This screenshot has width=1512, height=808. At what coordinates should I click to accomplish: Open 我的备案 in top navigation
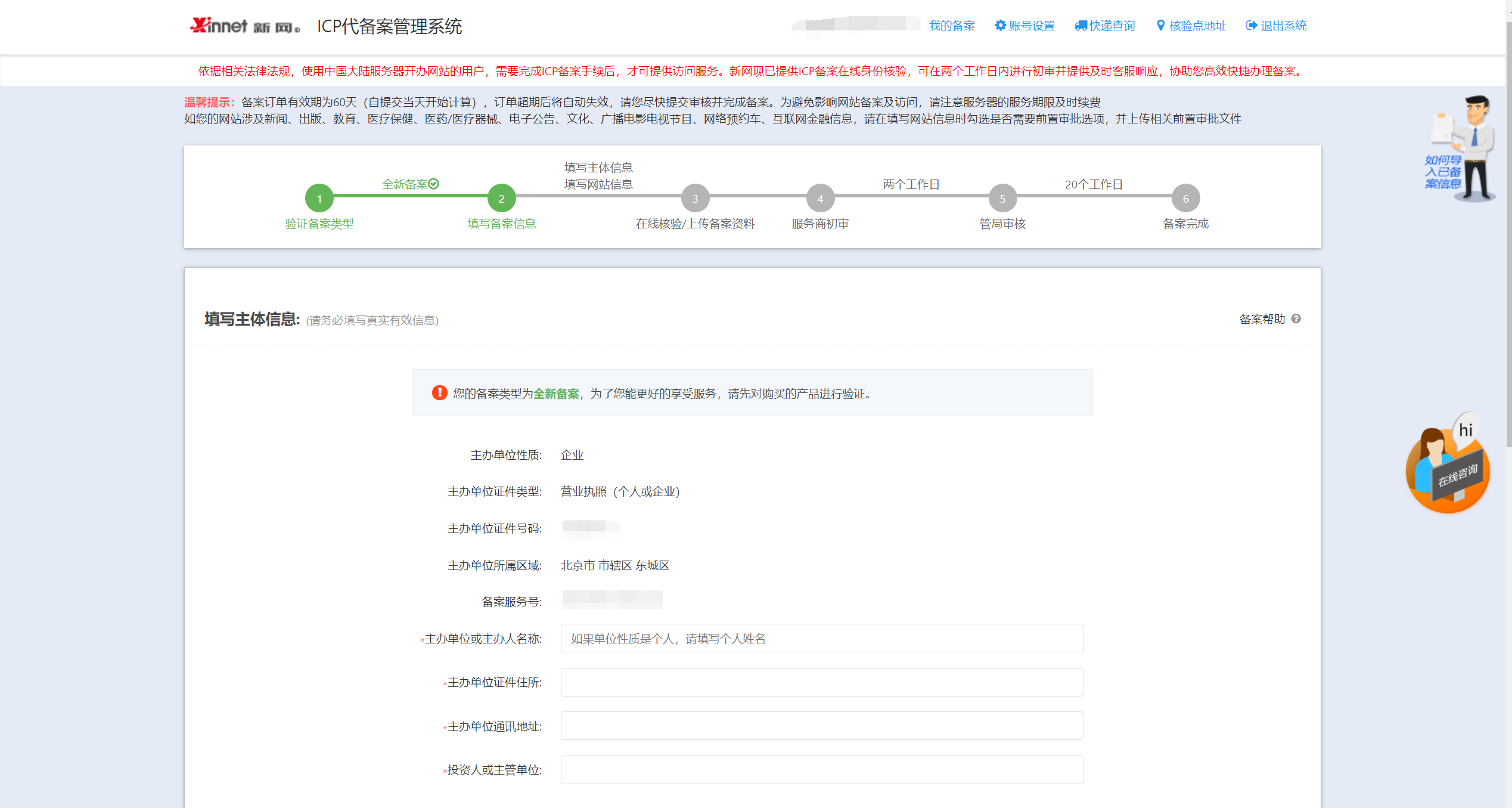click(x=952, y=26)
